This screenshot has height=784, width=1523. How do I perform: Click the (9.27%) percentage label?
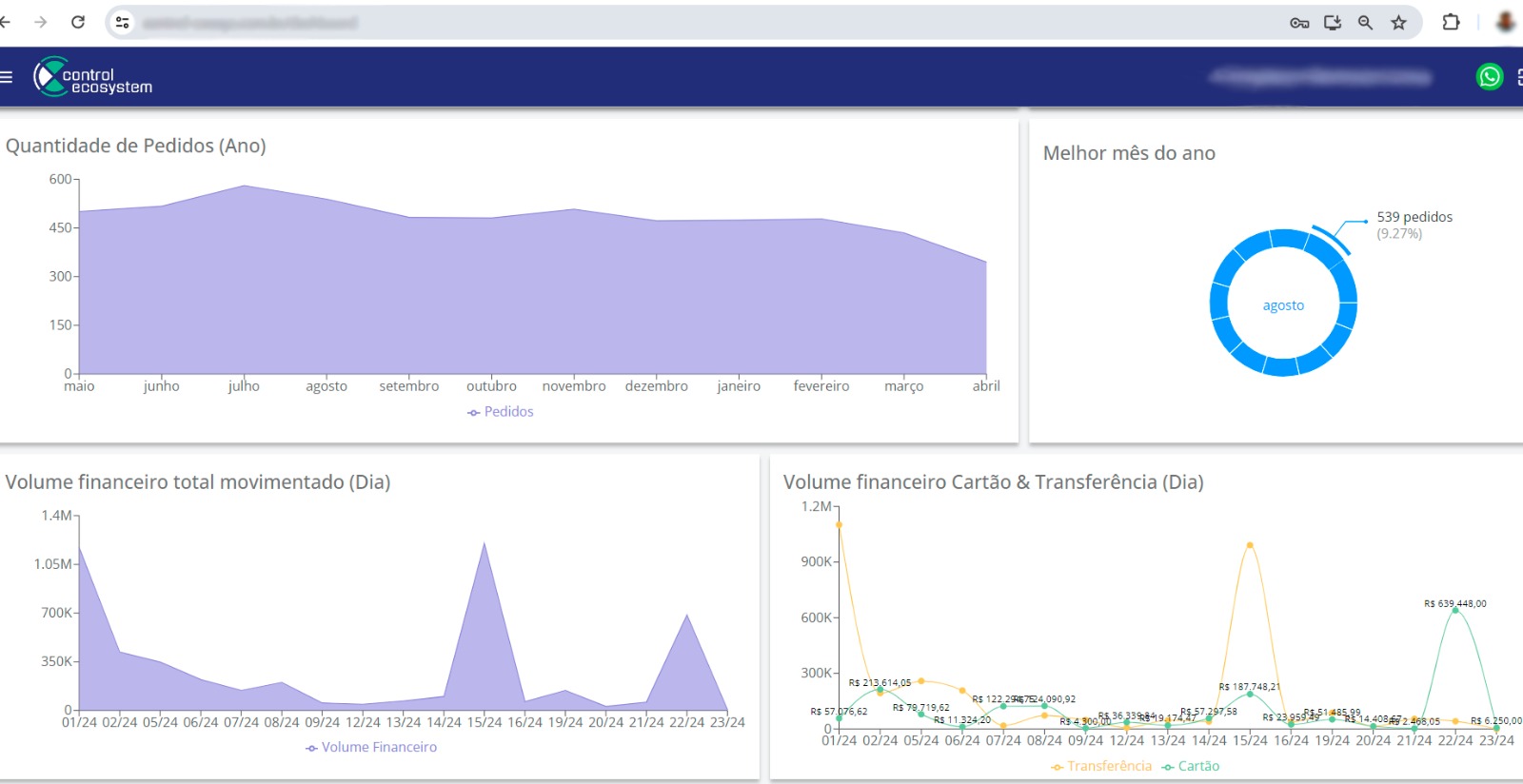[1399, 234]
